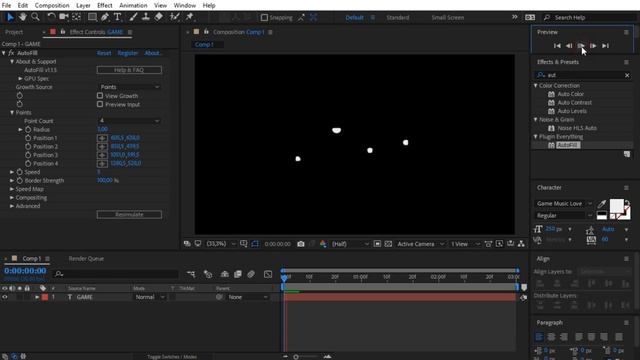
Task: Open Normal blending mode dropdown
Action: click(150, 297)
